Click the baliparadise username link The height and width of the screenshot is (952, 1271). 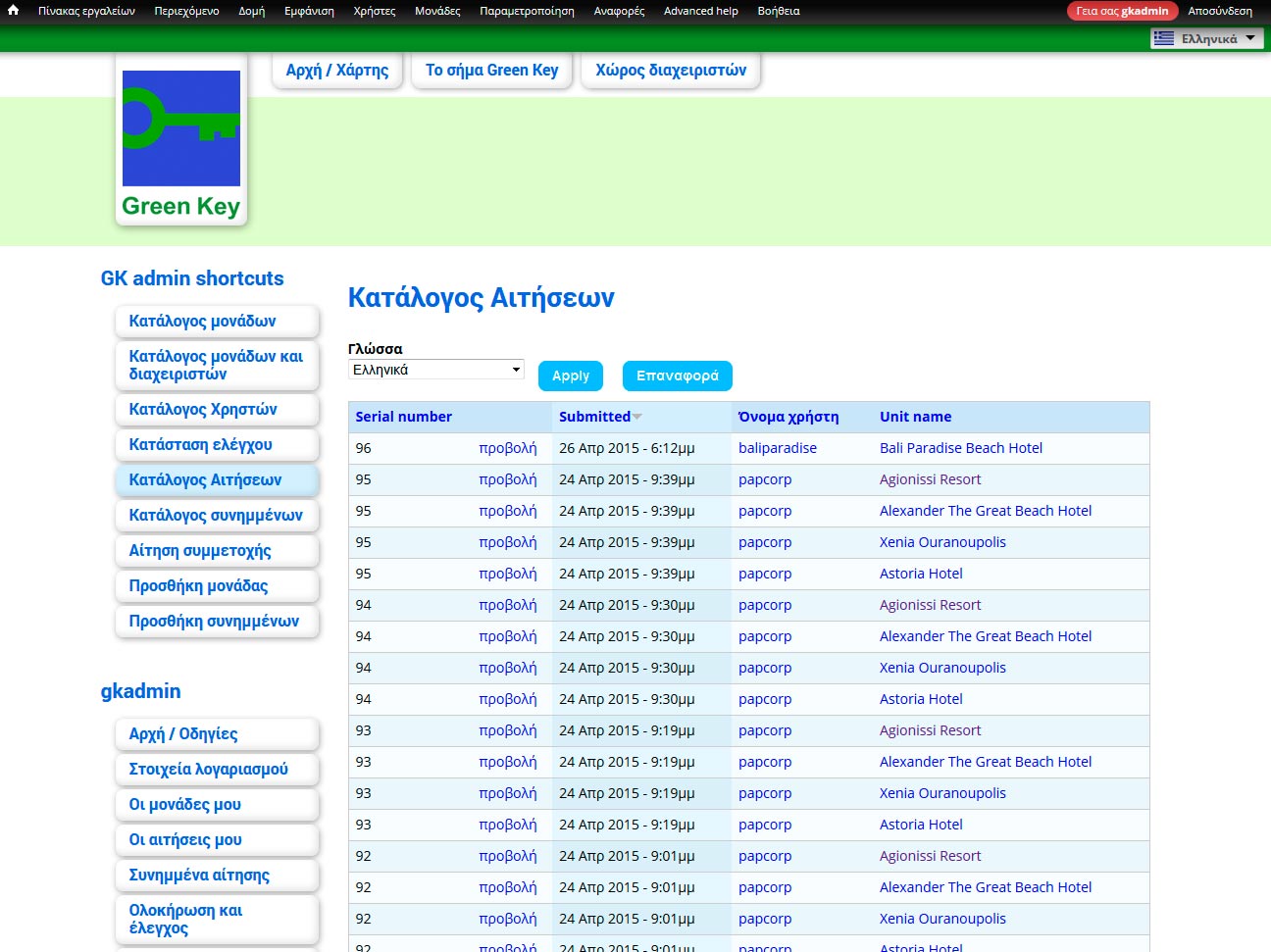[777, 448]
